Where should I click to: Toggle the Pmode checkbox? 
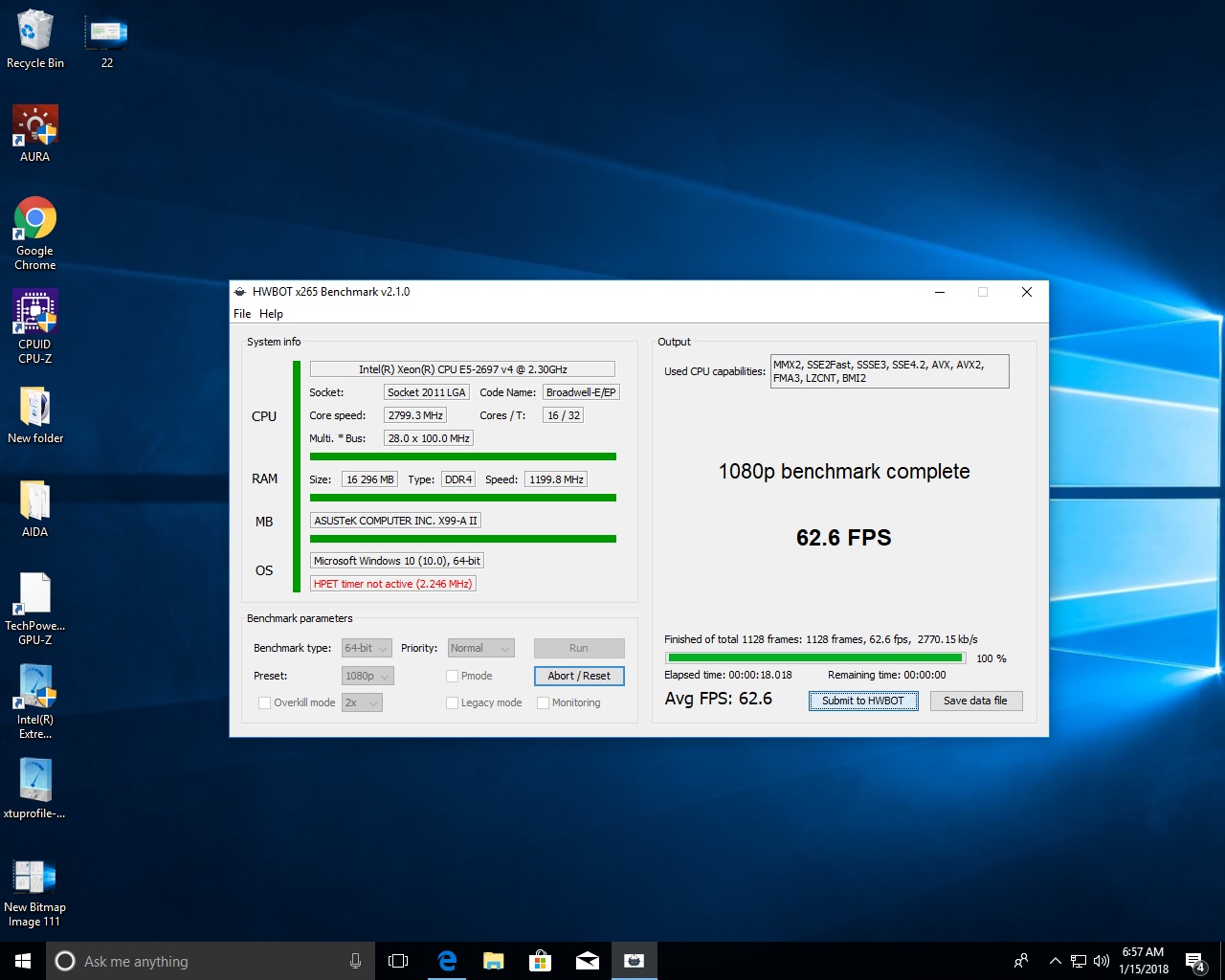pyautogui.click(x=452, y=676)
